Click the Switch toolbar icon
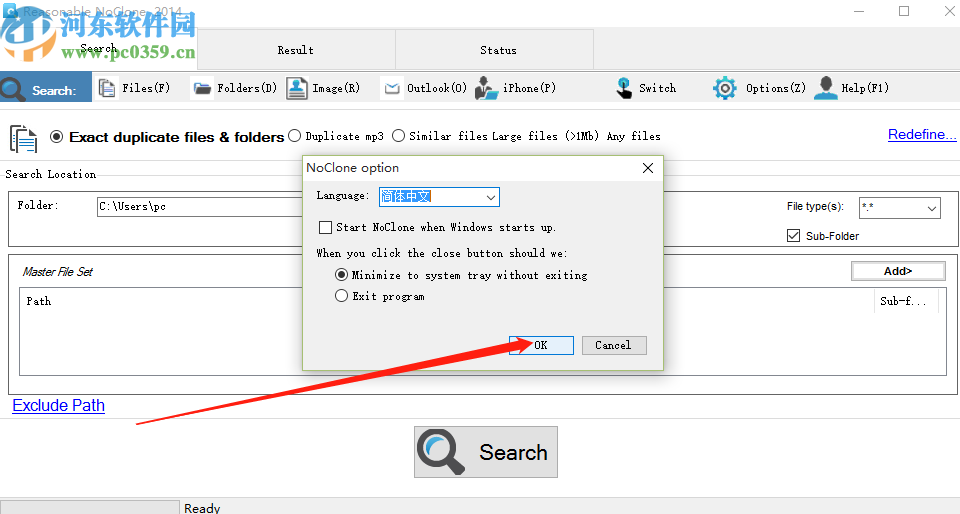 pos(624,88)
